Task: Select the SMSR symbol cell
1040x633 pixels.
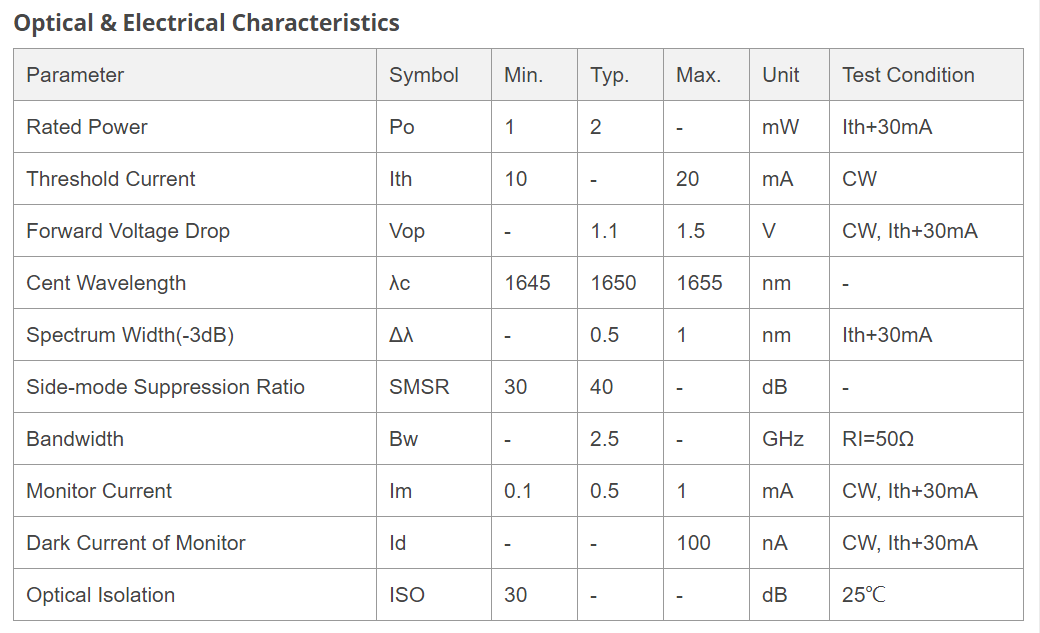Action: click(x=434, y=387)
